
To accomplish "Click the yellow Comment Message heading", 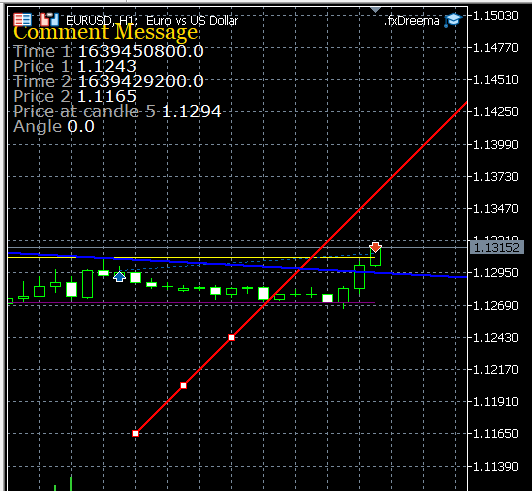I will coord(106,32).
